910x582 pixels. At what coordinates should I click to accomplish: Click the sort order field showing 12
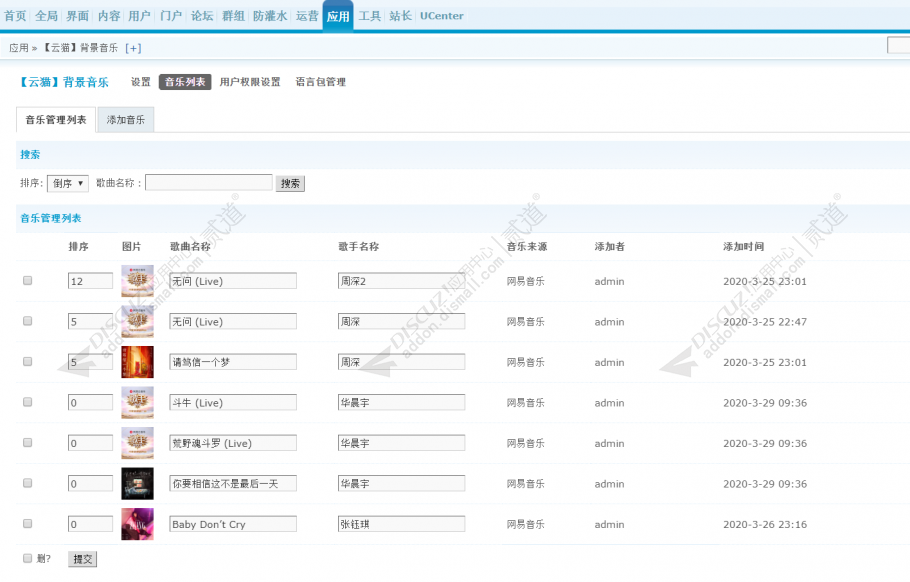tap(91, 281)
